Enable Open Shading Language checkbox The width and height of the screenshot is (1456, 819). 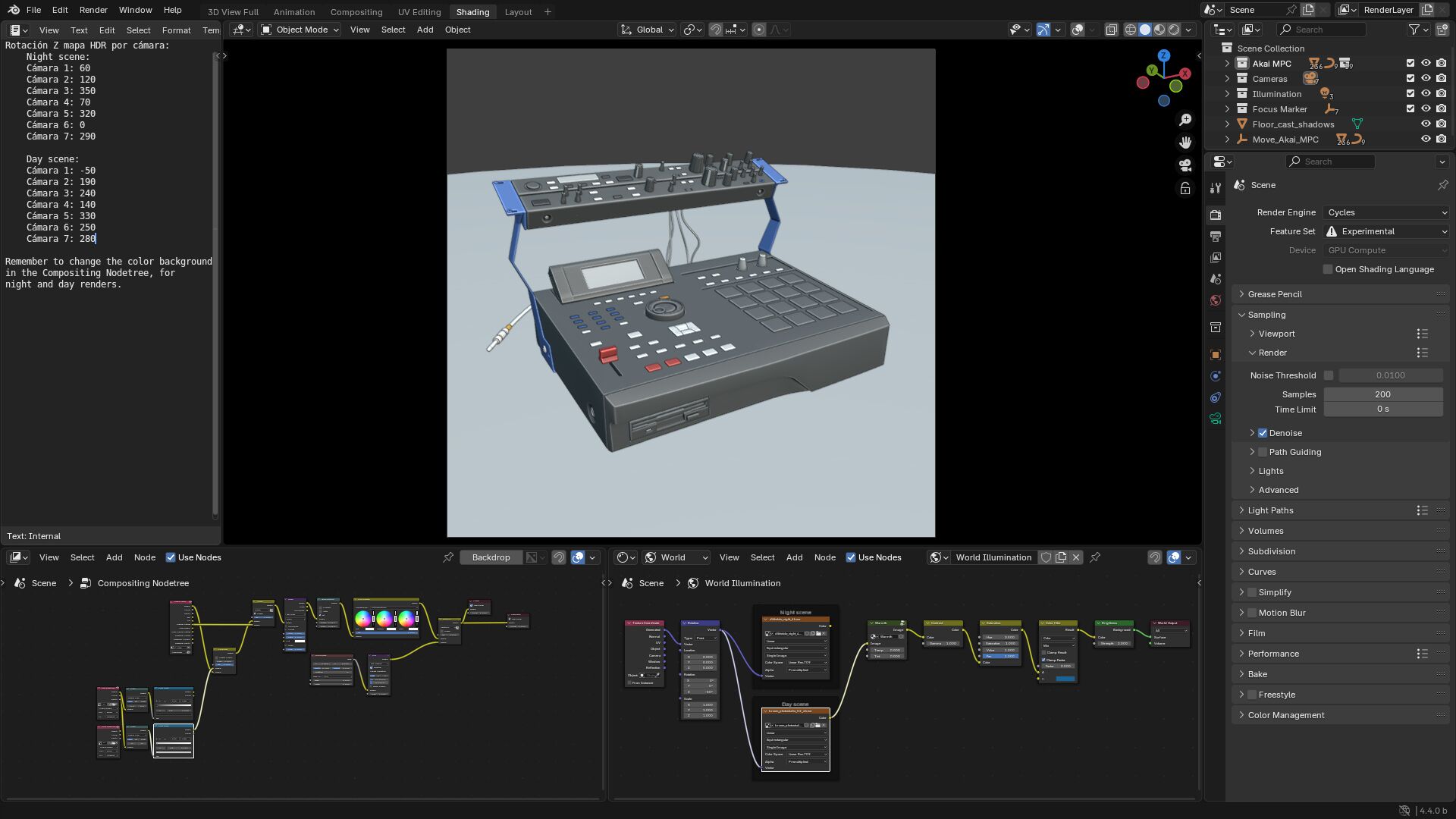point(1328,269)
